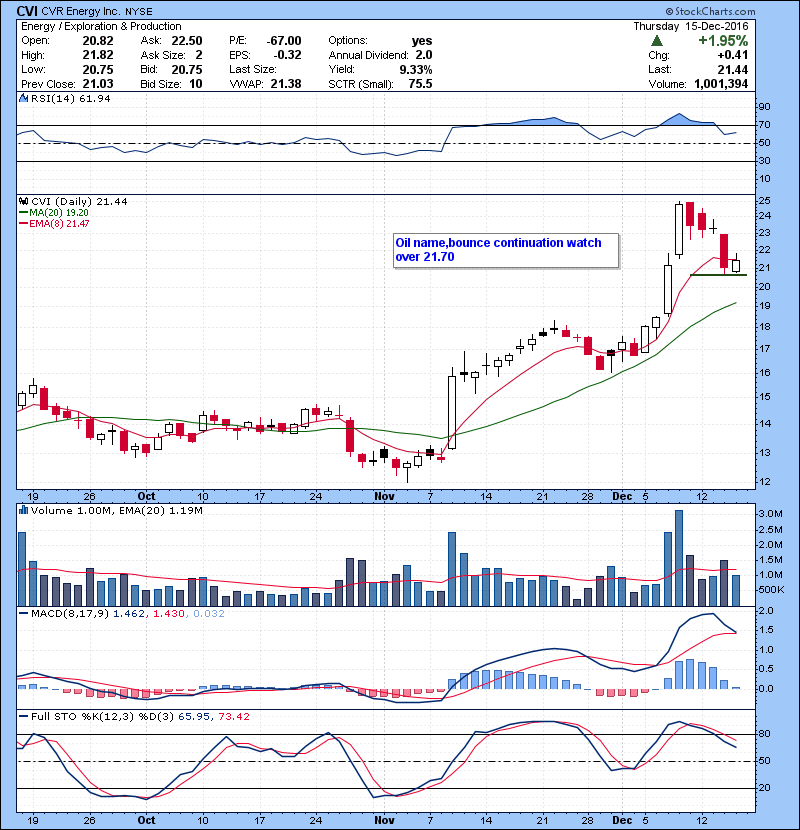Click the Ask price 22.50
Screen dimensions: 800x830
click(x=186, y=41)
